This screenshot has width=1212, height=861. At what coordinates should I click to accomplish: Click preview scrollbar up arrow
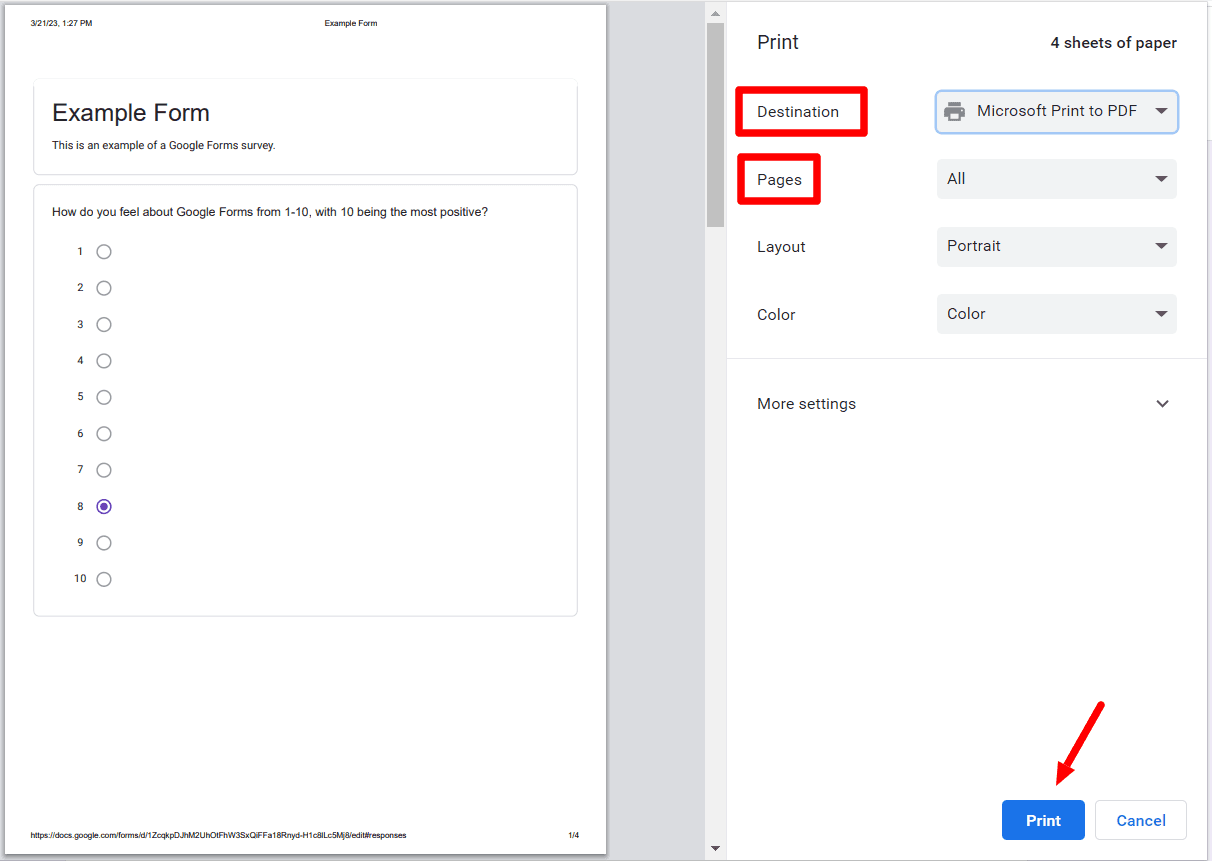pos(715,13)
